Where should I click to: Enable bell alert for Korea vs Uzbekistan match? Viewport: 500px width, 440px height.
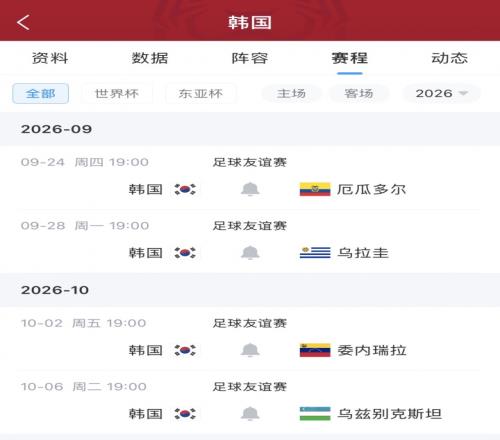click(x=250, y=414)
